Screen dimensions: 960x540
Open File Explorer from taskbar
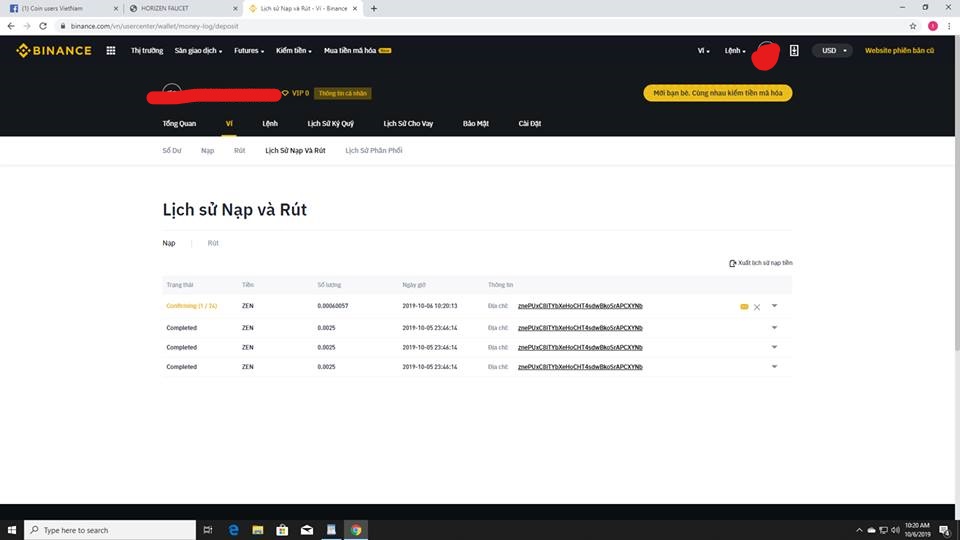coord(258,530)
